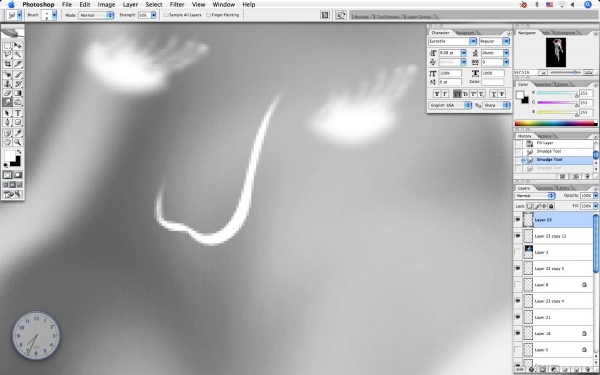Switch to the Channels tab
The image size is (600, 375).
tap(545, 188)
